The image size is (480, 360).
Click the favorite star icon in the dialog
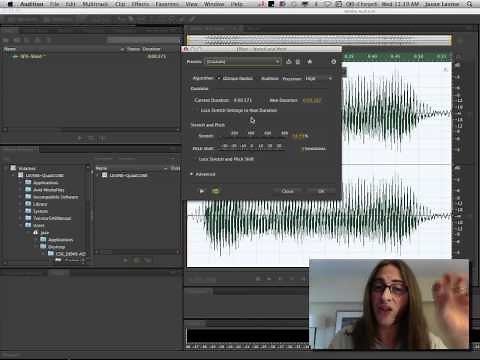[x=310, y=62]
